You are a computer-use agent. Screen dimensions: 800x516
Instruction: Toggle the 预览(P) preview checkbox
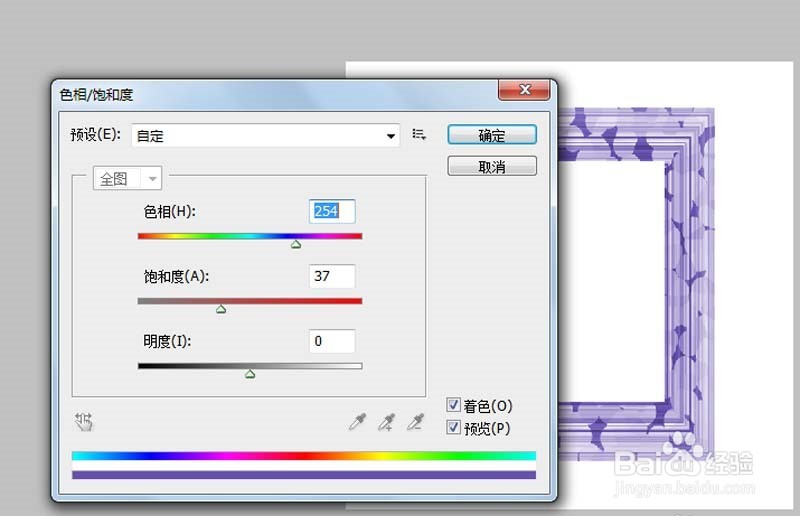click(453, 427)
